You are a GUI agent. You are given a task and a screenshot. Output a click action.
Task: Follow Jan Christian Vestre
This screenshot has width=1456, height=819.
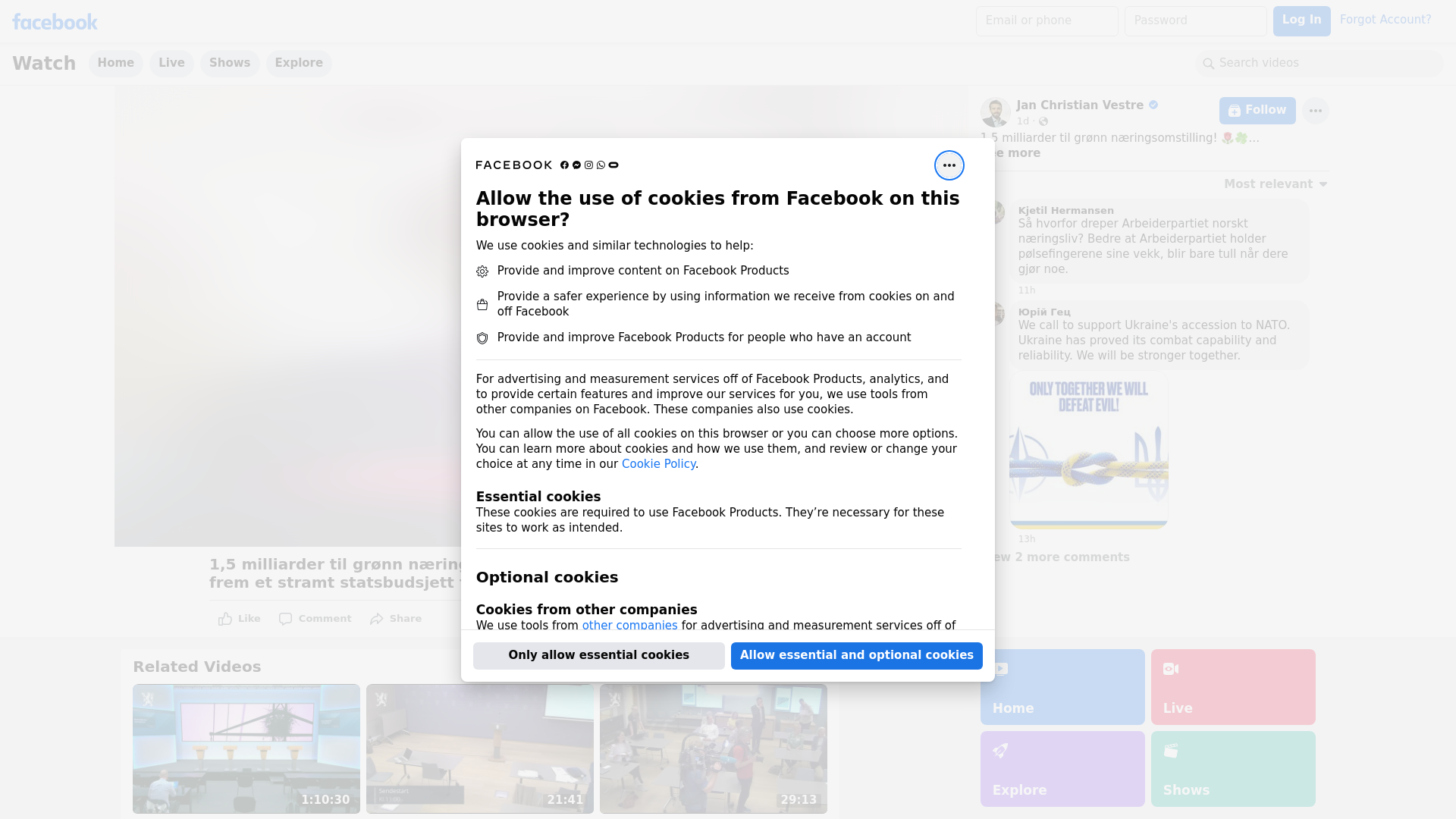coord(1257,111)
